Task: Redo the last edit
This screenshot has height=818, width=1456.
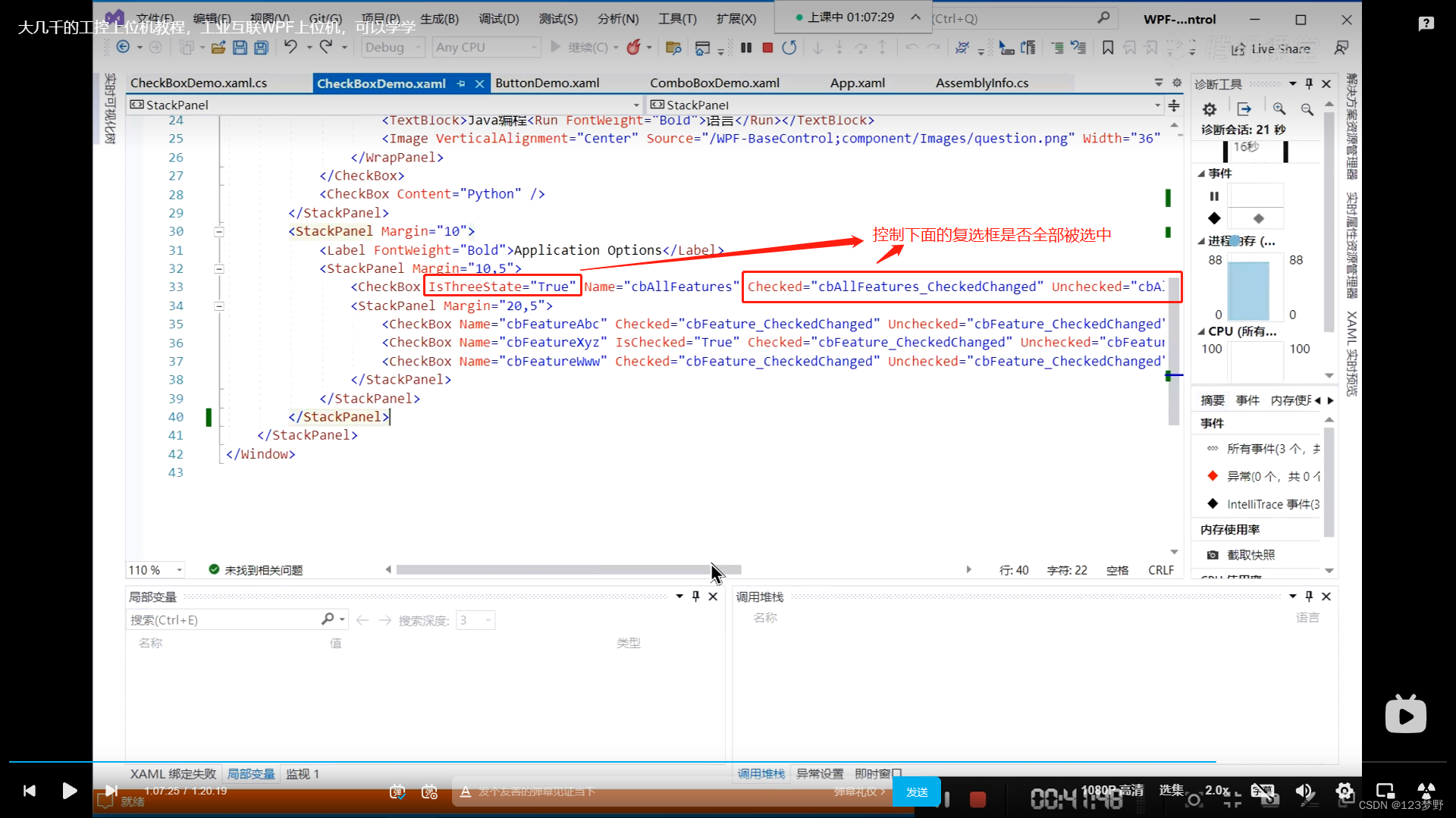Action: (326, 48)
